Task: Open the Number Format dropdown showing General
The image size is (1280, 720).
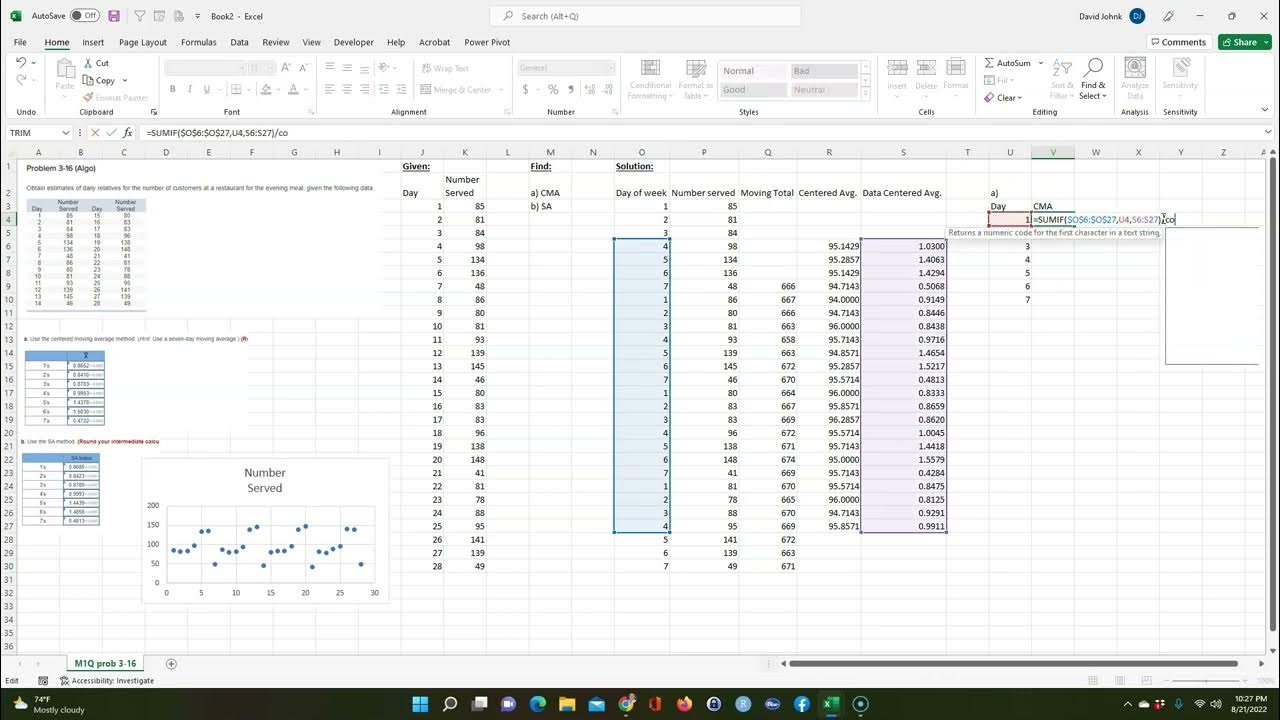Action: (610, 68)
